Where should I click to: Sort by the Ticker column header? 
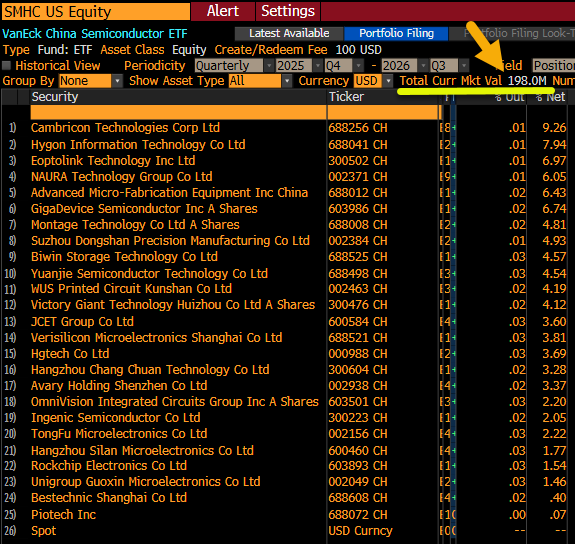point(346,97)
